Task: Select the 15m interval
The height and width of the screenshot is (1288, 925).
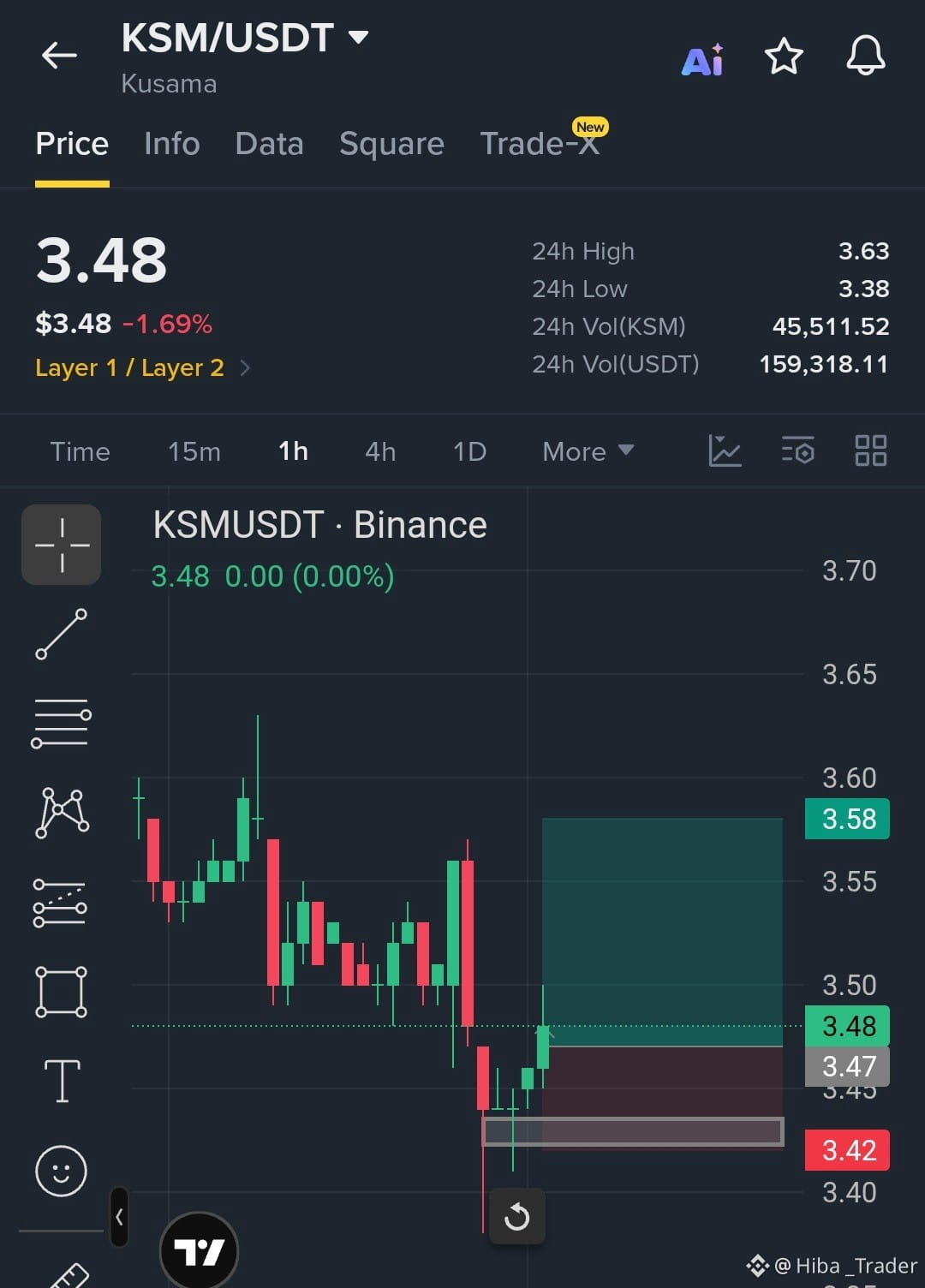Action: pyautogui.click(x=194, y=451)
